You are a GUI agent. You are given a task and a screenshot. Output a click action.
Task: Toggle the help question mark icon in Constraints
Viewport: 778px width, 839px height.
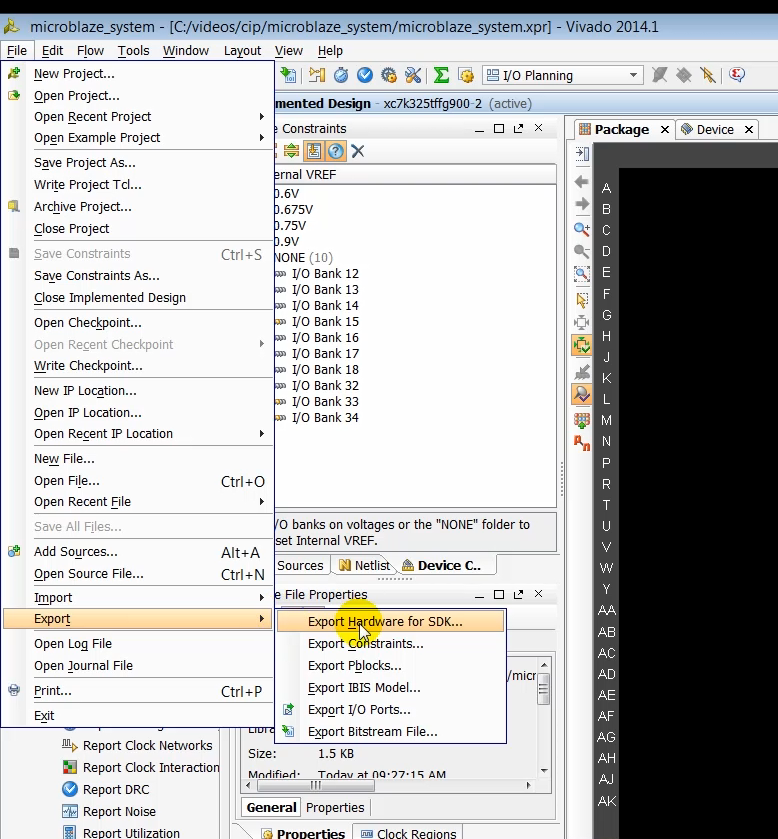(335, 151)
